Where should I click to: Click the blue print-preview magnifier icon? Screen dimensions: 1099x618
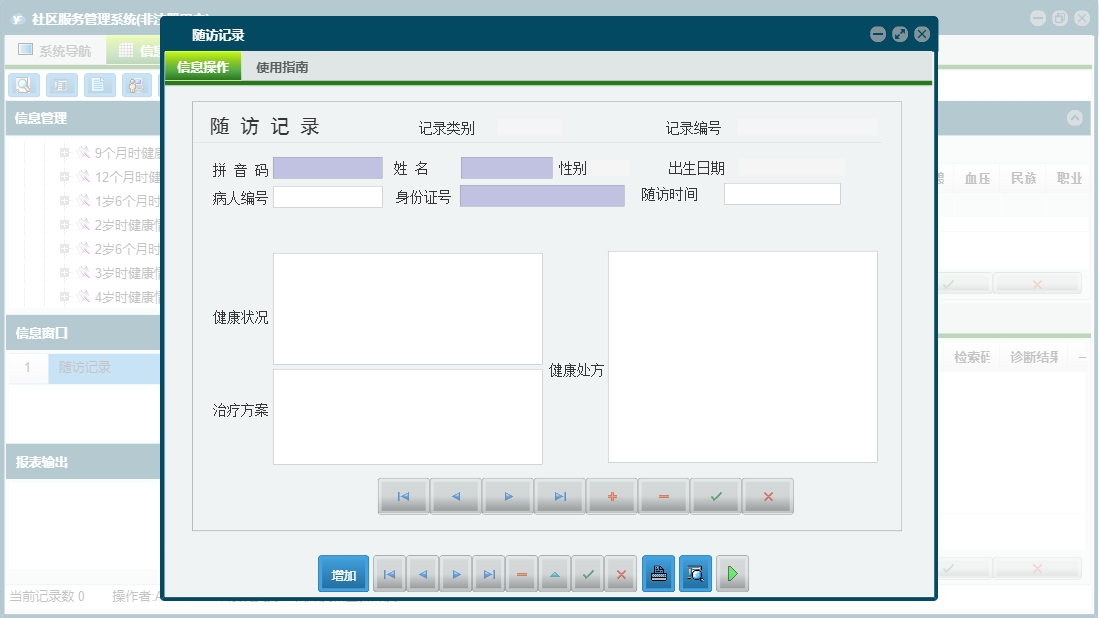[x=695, y=574]
